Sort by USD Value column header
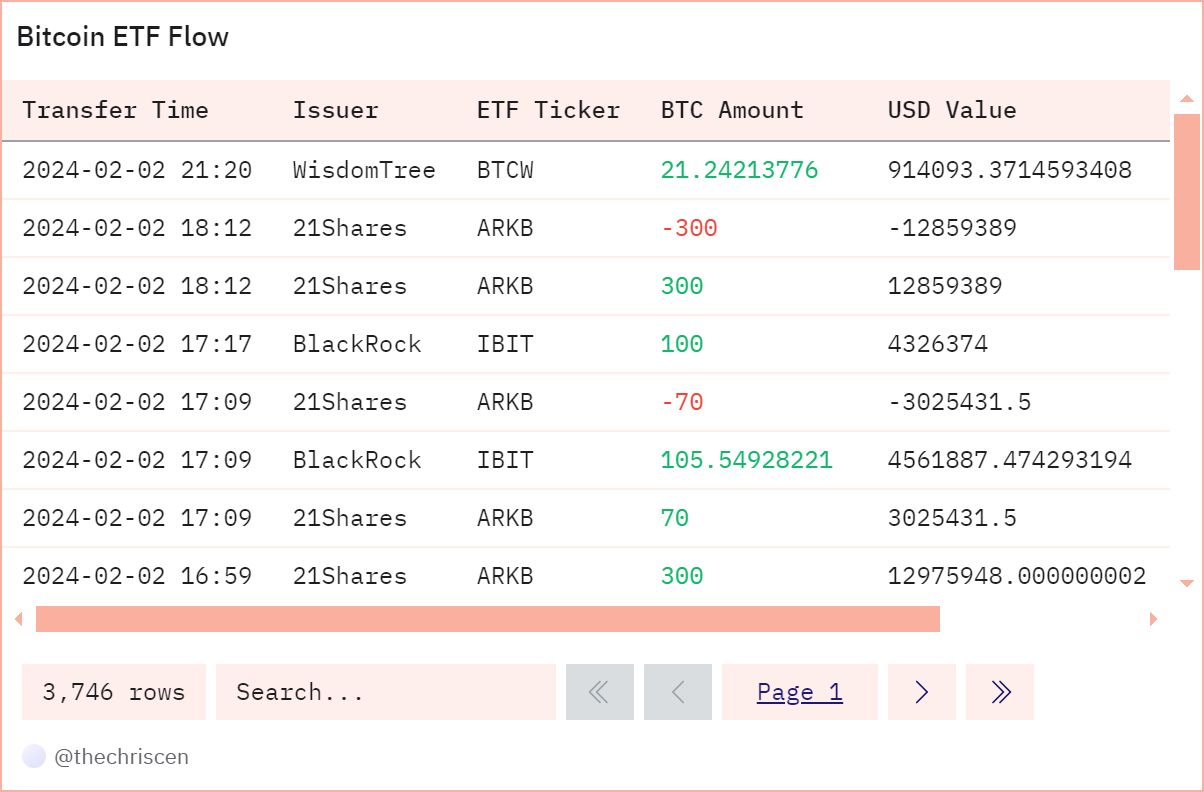 (952, 110)
